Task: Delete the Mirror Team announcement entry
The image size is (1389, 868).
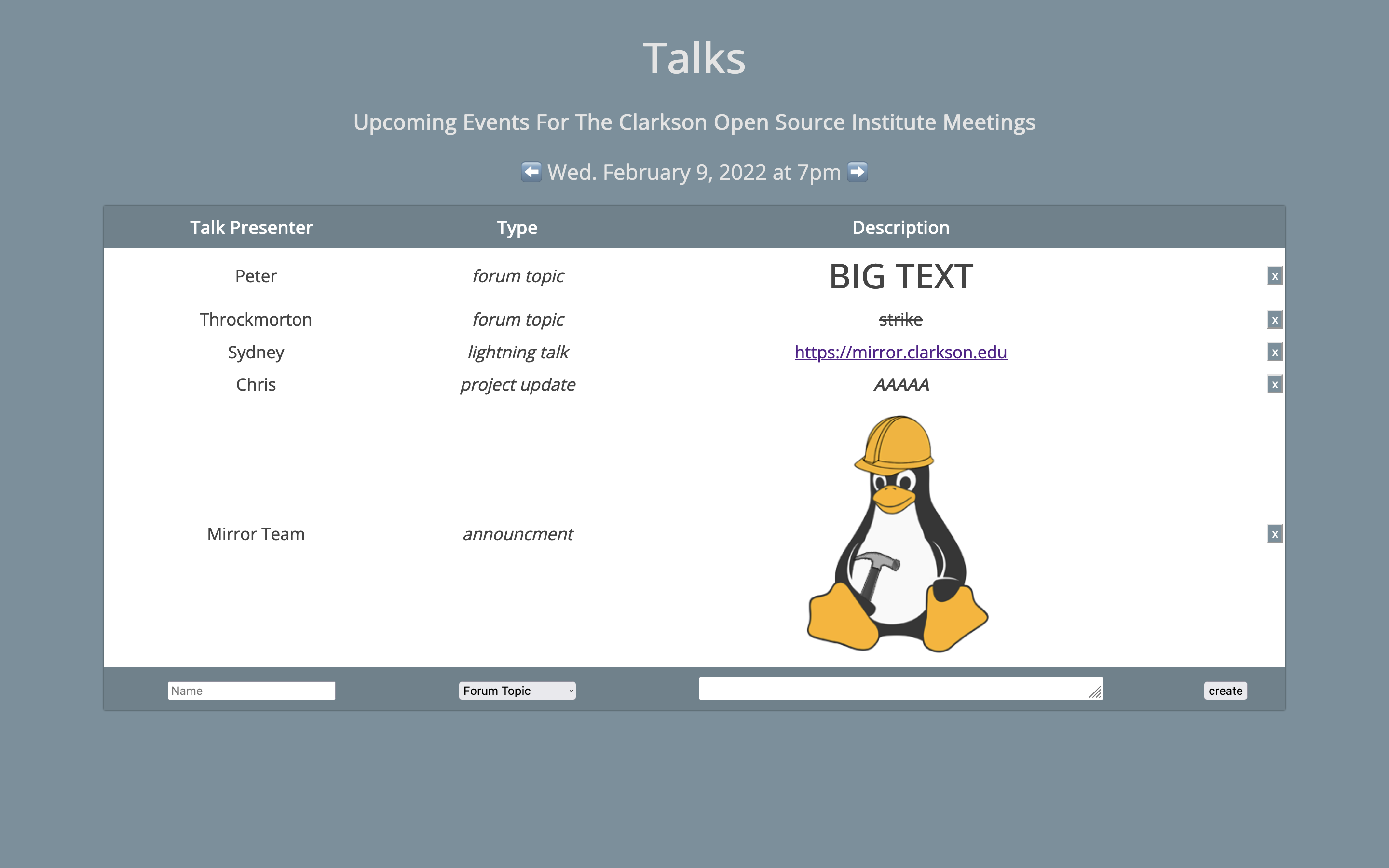Action: [1274, 534]
